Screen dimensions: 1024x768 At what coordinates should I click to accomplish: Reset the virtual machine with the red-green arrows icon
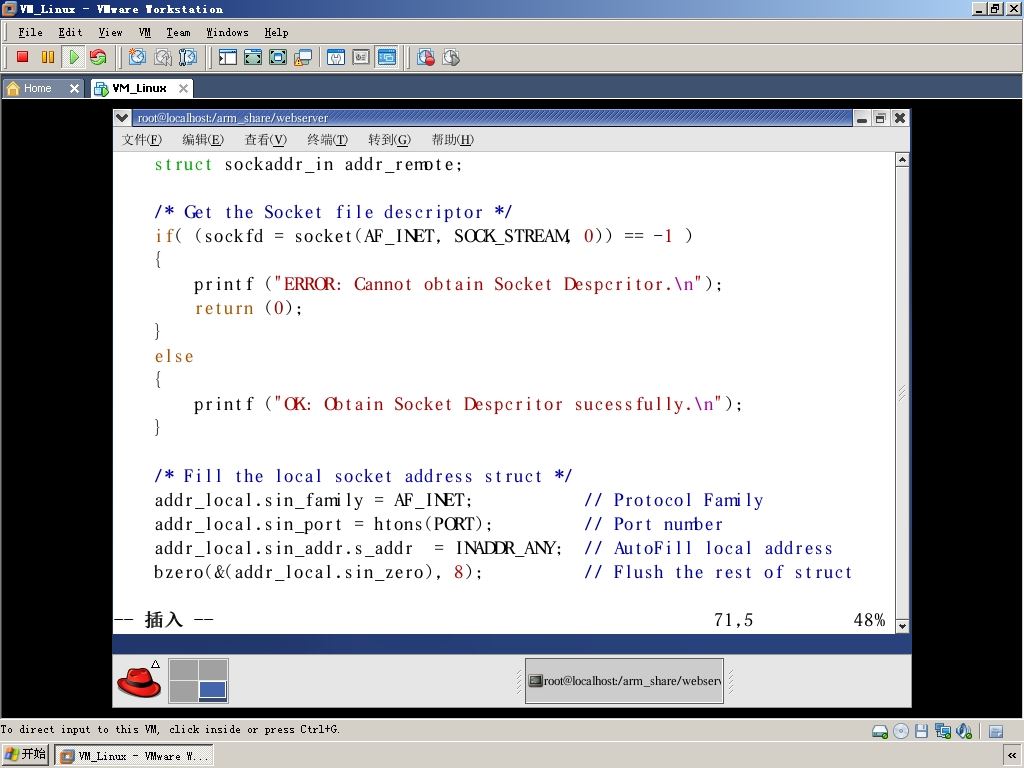click(x=99, y=57)
